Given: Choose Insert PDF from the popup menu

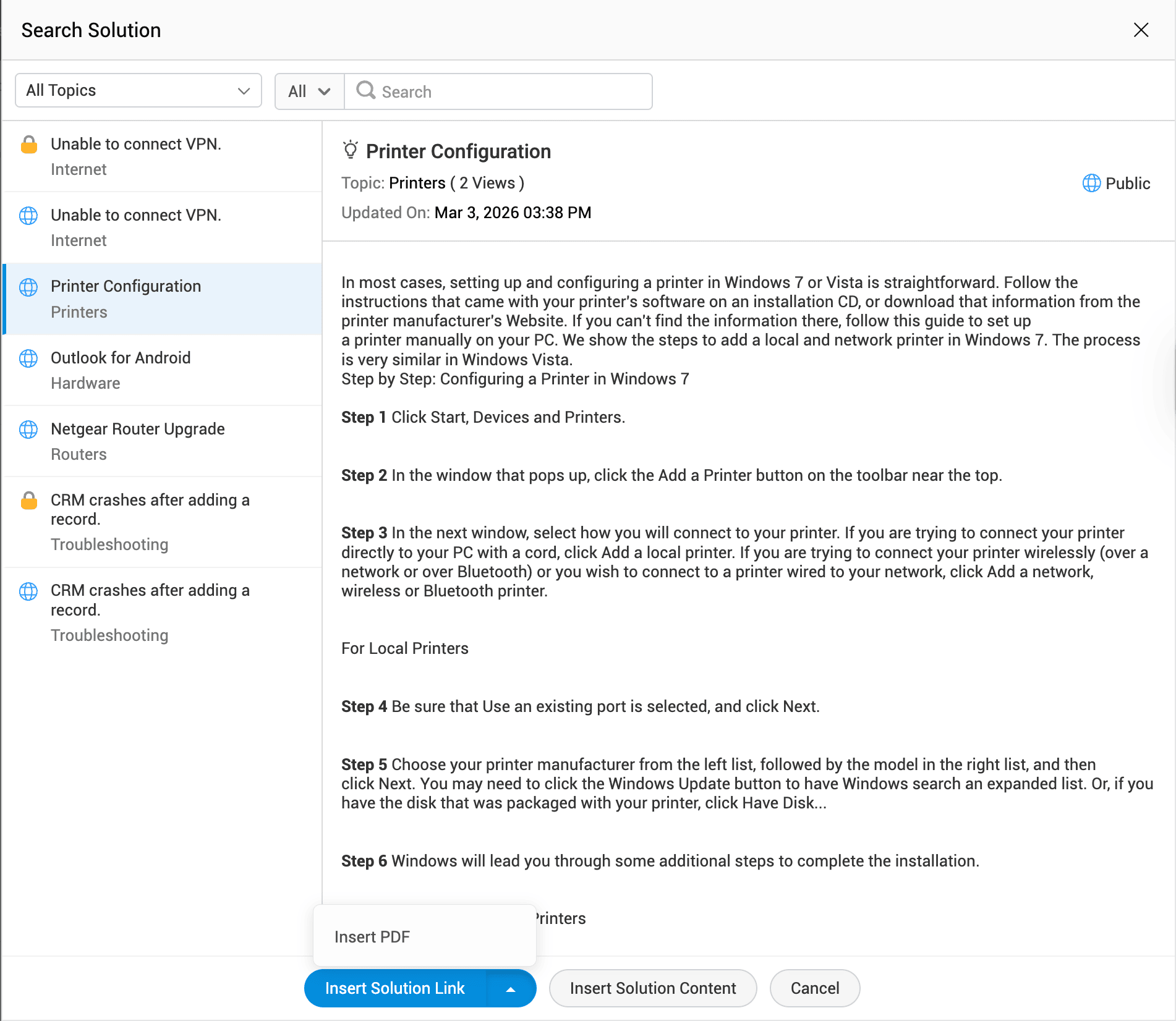Looking at the screenshot, I should click(x=425, y=936).
